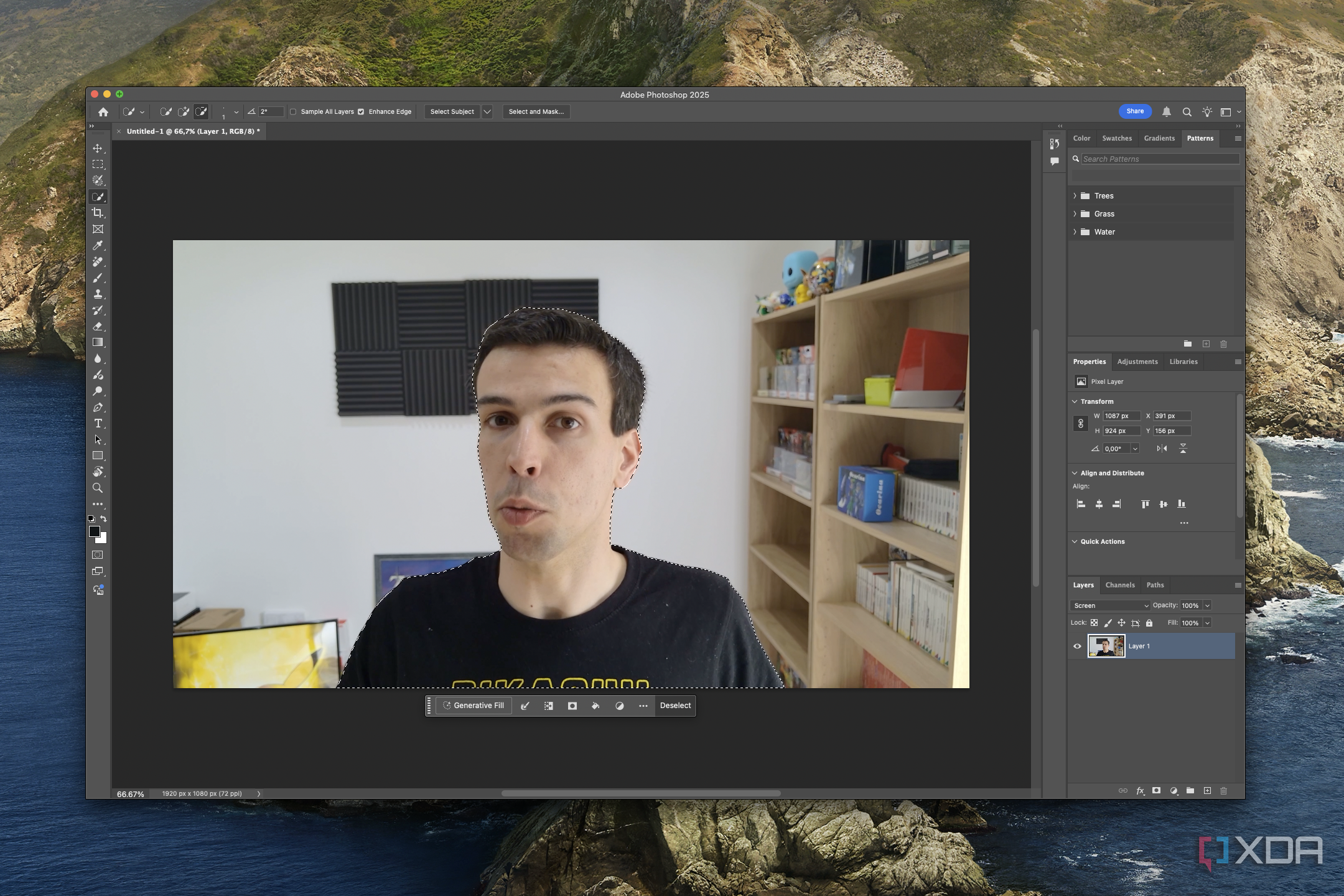Collapse the Transform section
Image resolution: width=1344 pixels, height=896 pixels.
click(x=1075, y=401)
